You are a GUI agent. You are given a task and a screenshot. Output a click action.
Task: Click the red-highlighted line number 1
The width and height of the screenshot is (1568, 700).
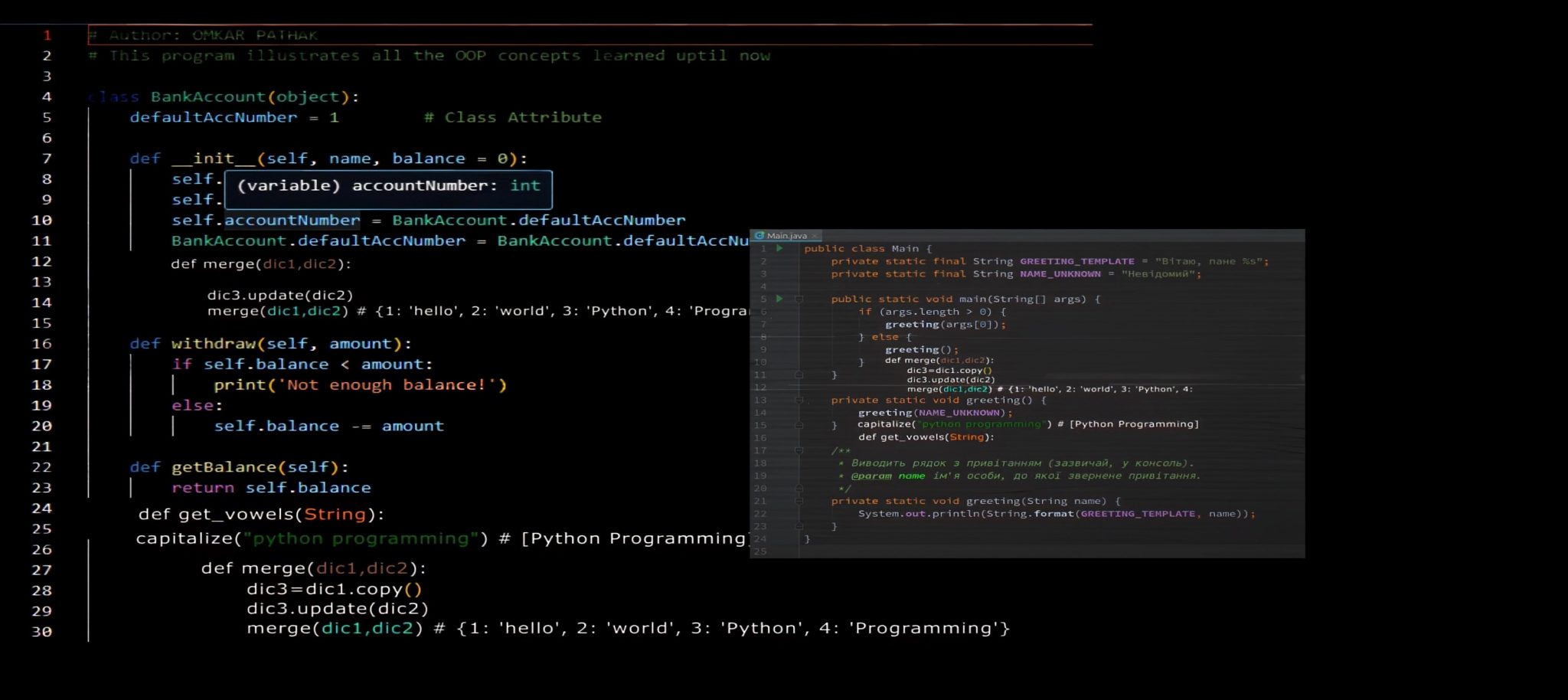tap(47, 34)
